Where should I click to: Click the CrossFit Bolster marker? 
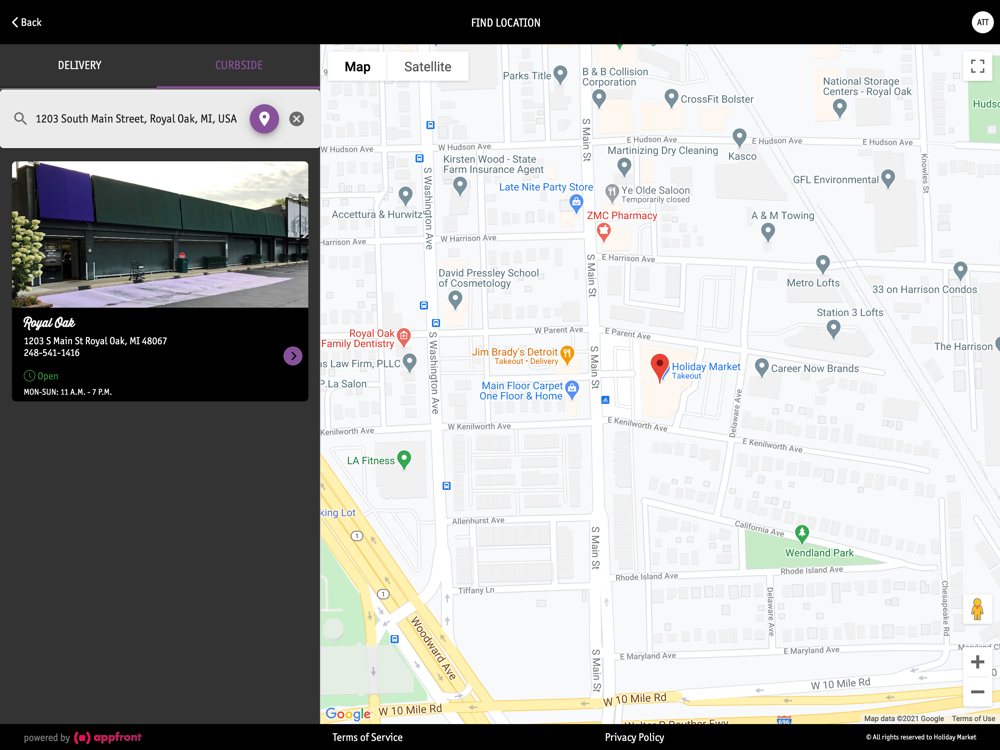click(x=671, y=98)
